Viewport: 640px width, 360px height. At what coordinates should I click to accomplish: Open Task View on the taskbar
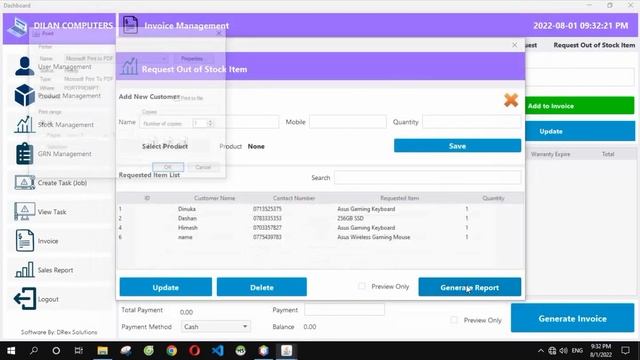point(79,351)
